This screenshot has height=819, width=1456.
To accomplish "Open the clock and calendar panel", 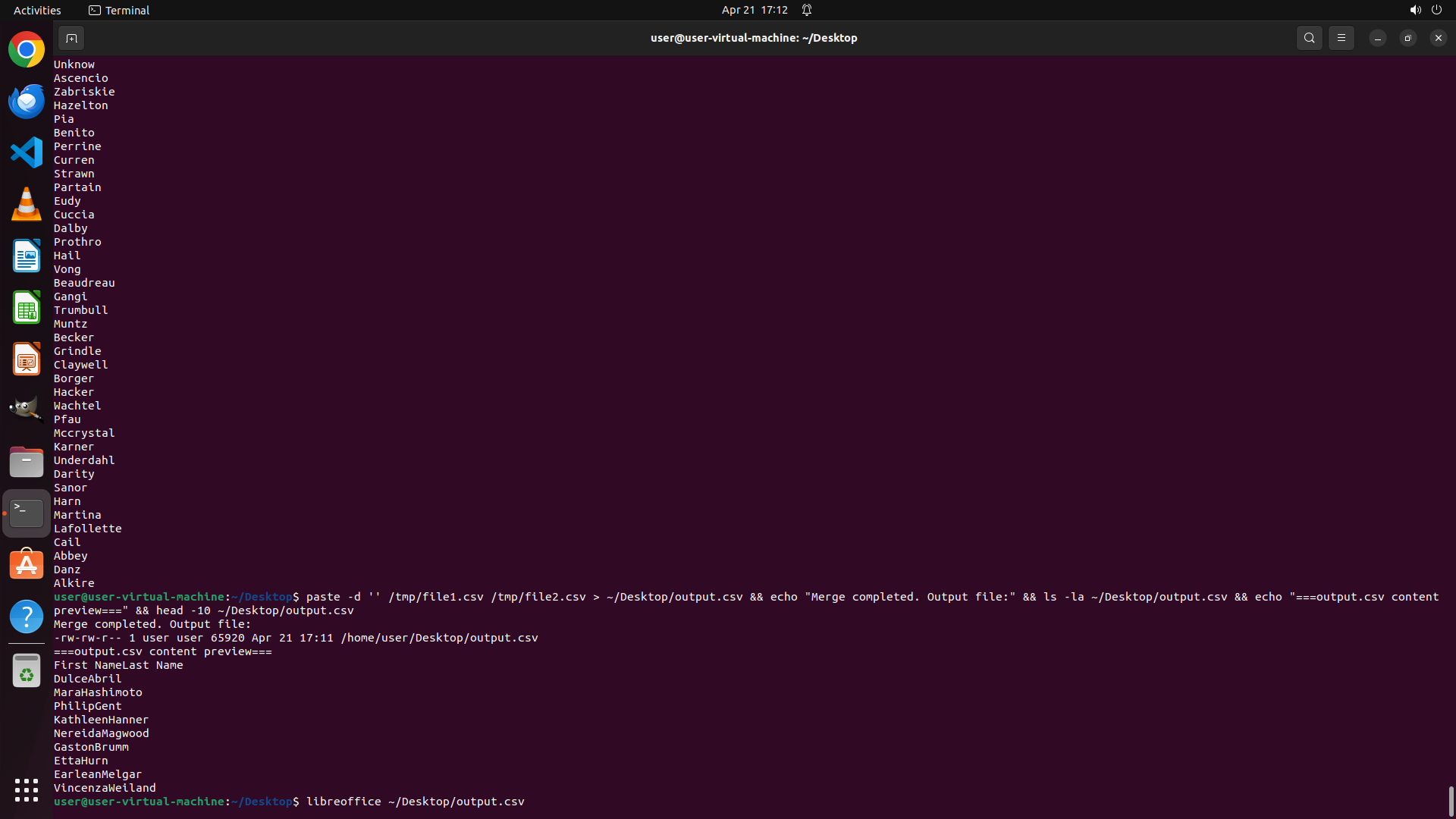I will (x=754, y=10).
